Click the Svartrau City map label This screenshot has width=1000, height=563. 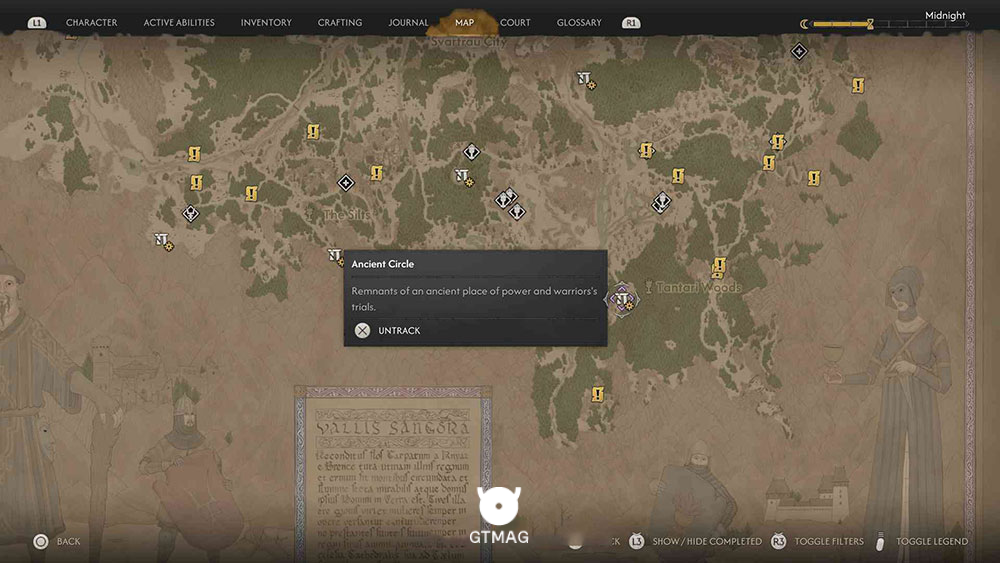click(x=469, y=41)
